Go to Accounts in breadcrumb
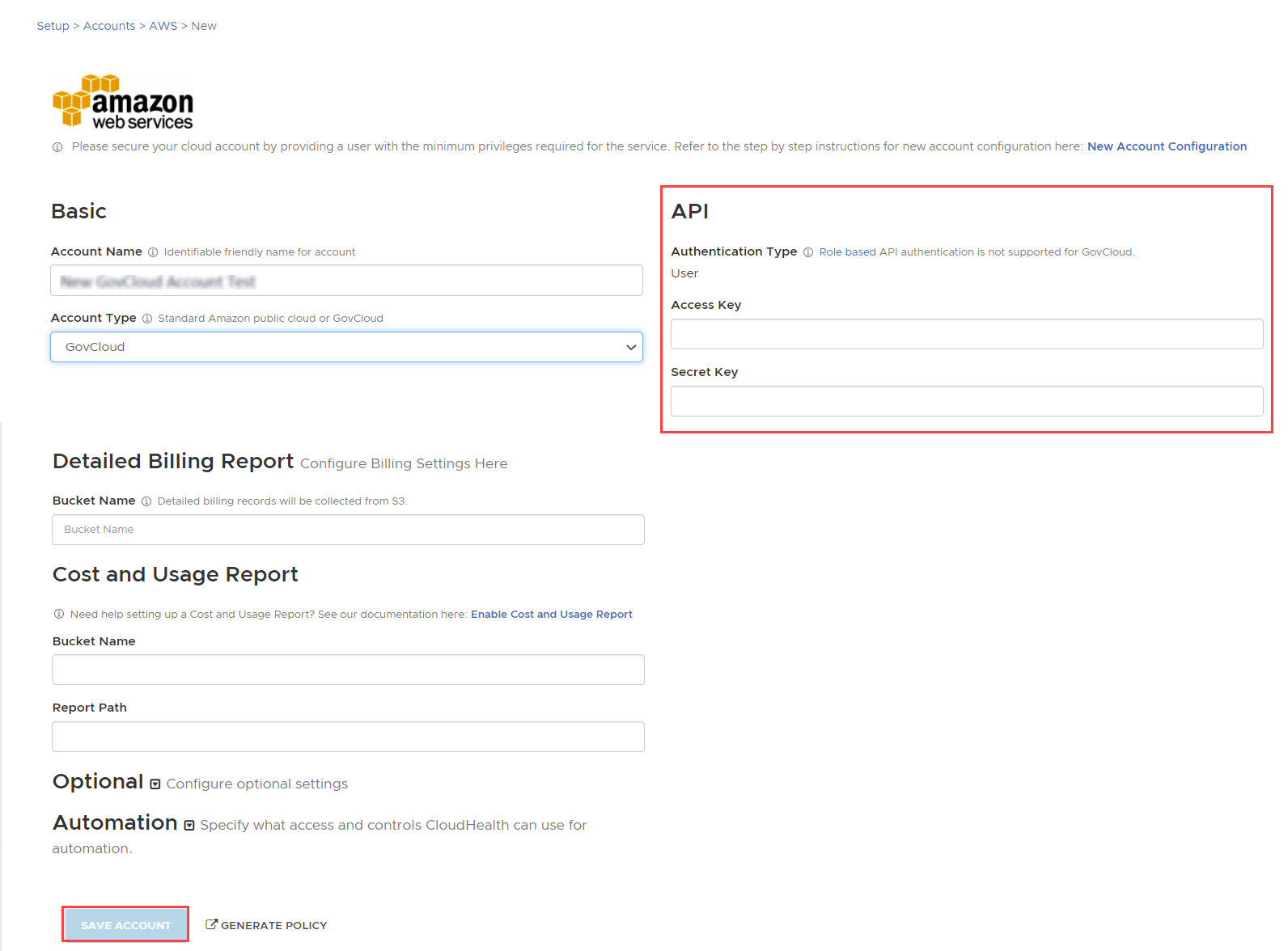 (109, 26)
